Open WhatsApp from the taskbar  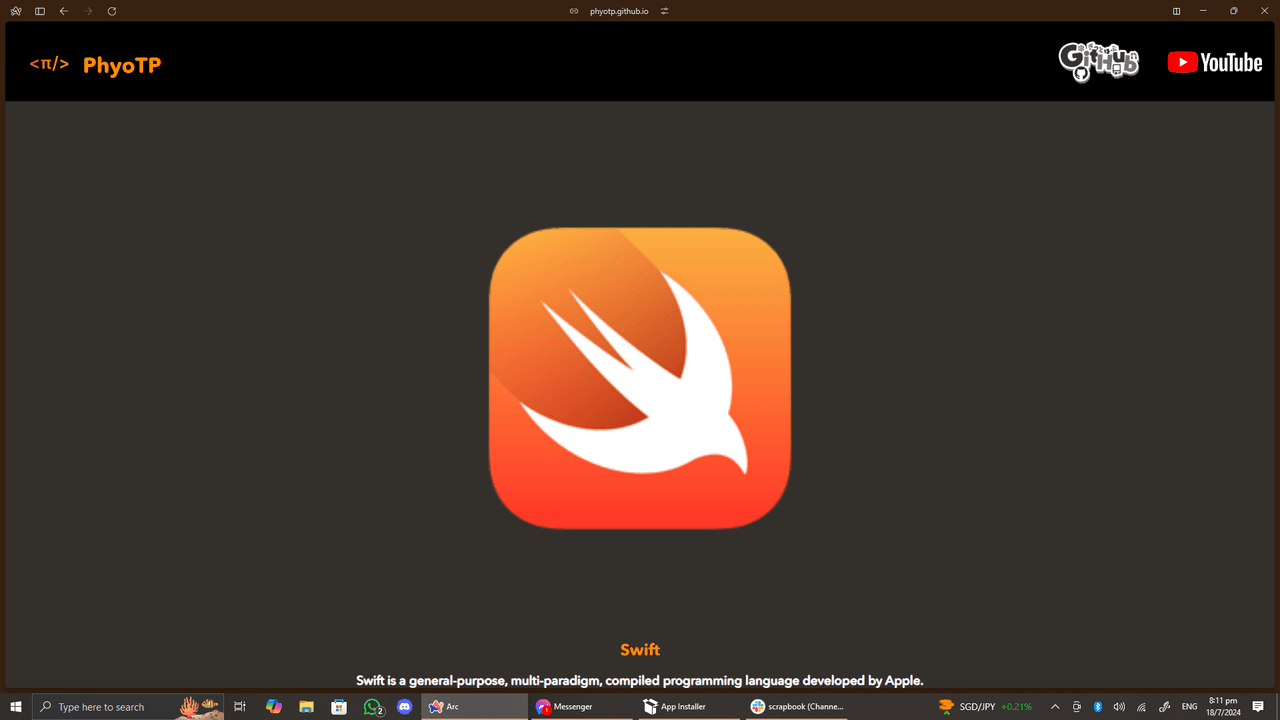click(x=373, y=707)
